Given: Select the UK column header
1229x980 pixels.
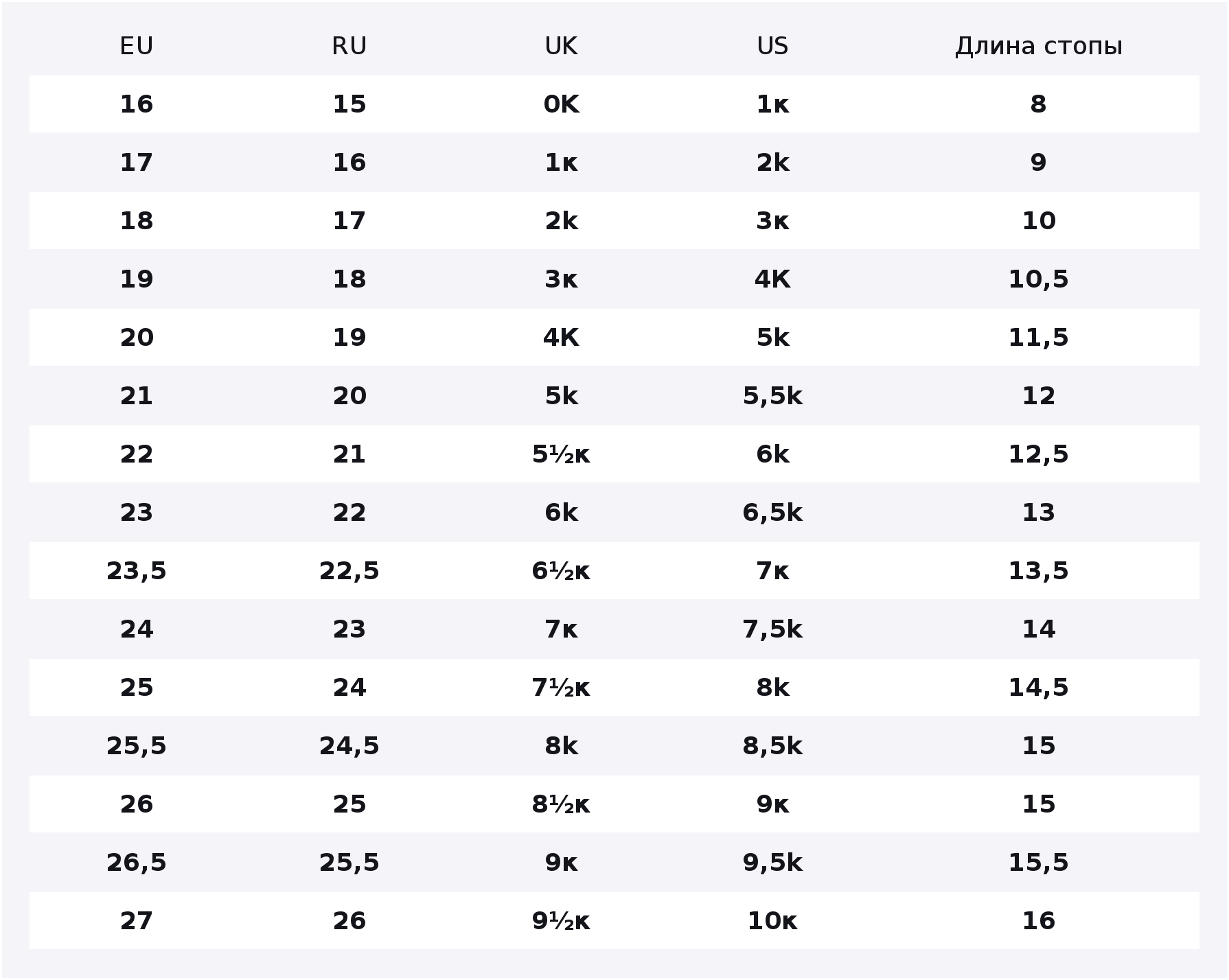Looking at the screenshot, I should [x=561, y=46].
